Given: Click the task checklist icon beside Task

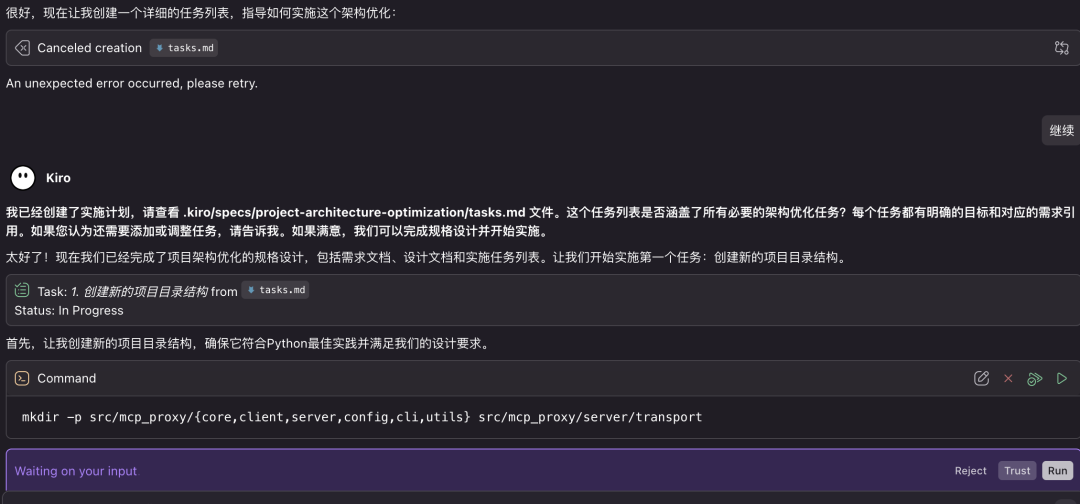Looking at the screenshot, I should click(x=22, y=291).
